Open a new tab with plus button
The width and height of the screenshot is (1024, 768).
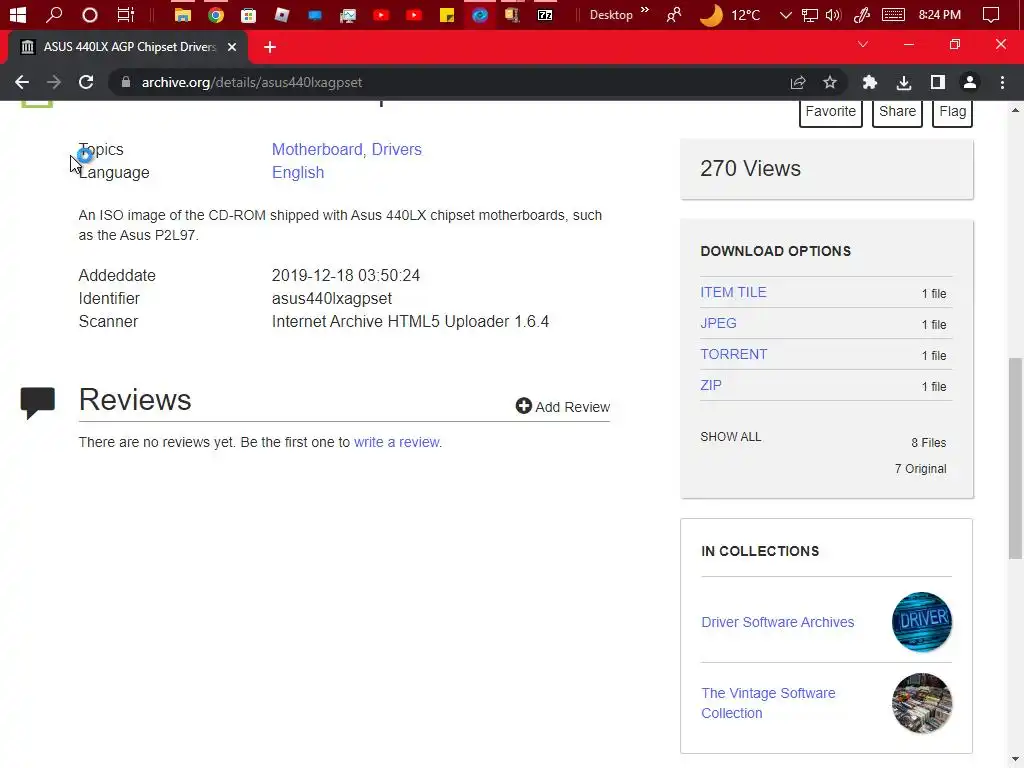(270, 47)
